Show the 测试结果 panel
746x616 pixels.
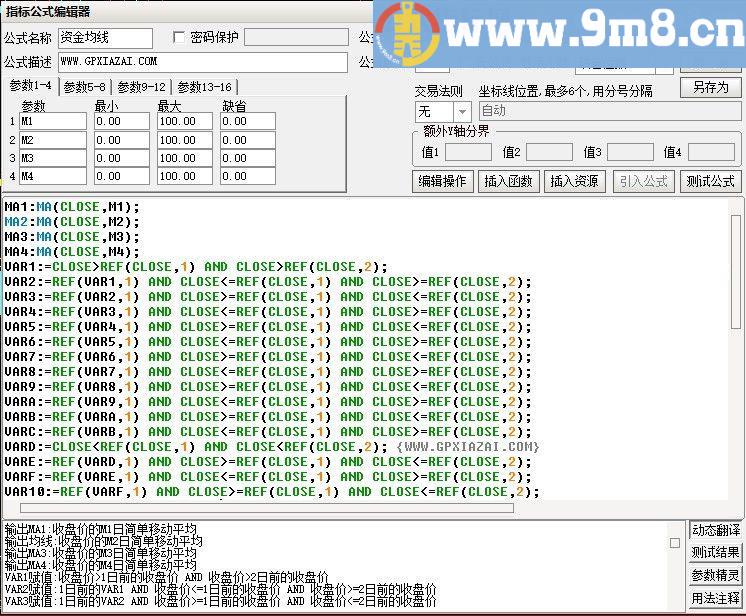(716, 553)
